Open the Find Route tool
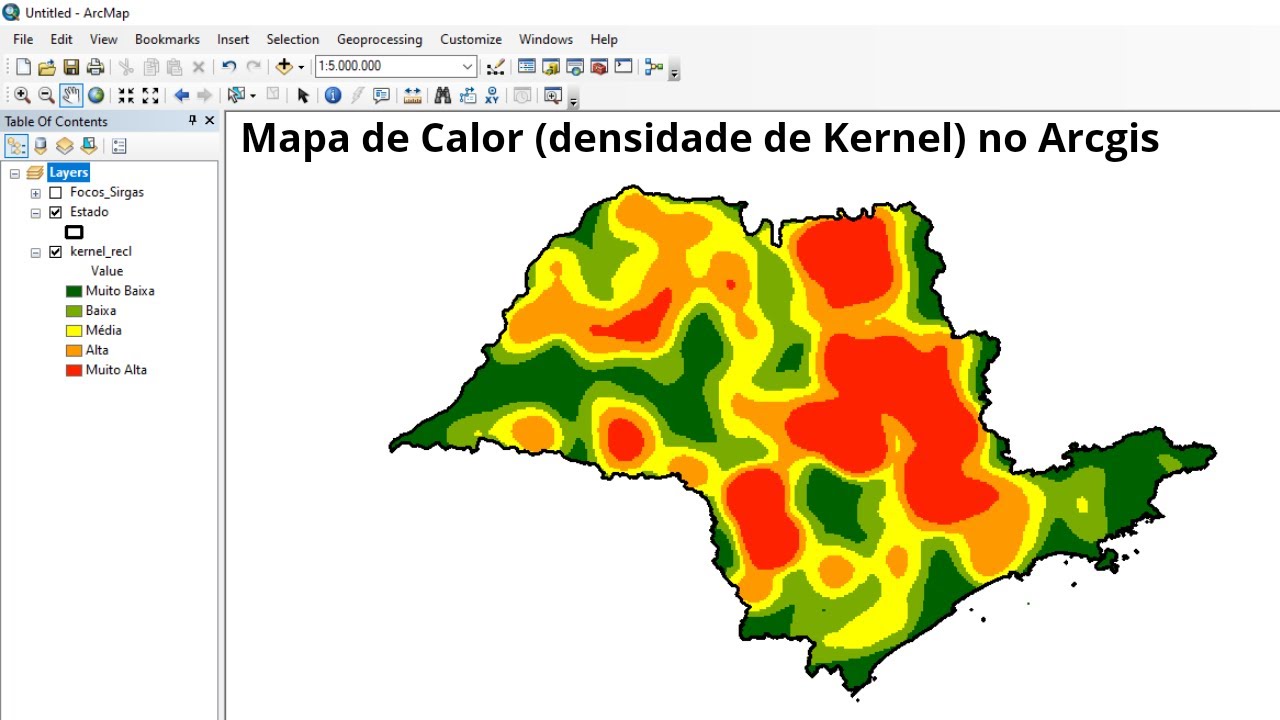This screenshot has width=1280, height=720. 467,95
